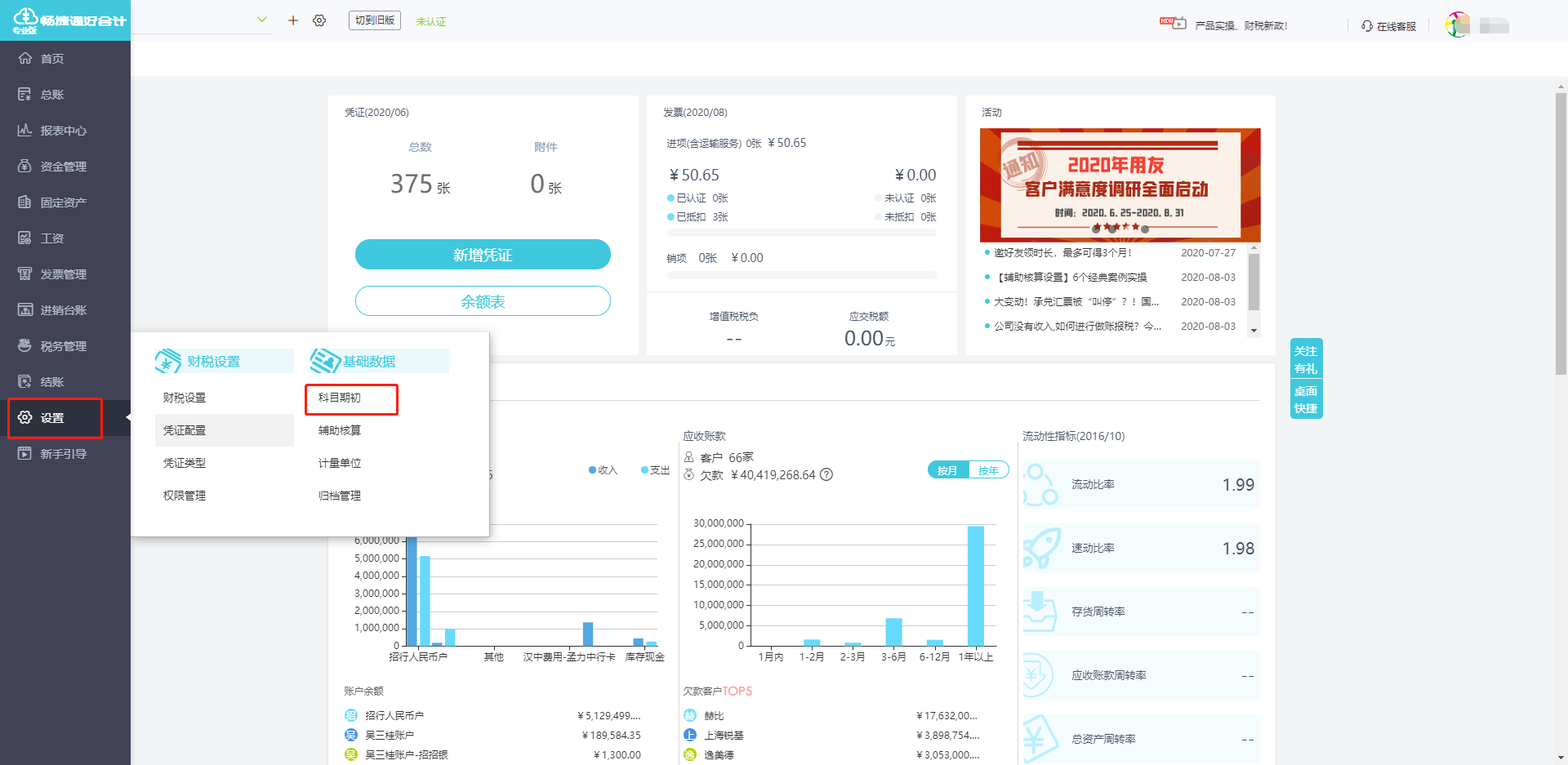The height and width of the screenshot is (765, 1568).
Task: Click the 进销台账 icon
Action: [x=25, y=309]
